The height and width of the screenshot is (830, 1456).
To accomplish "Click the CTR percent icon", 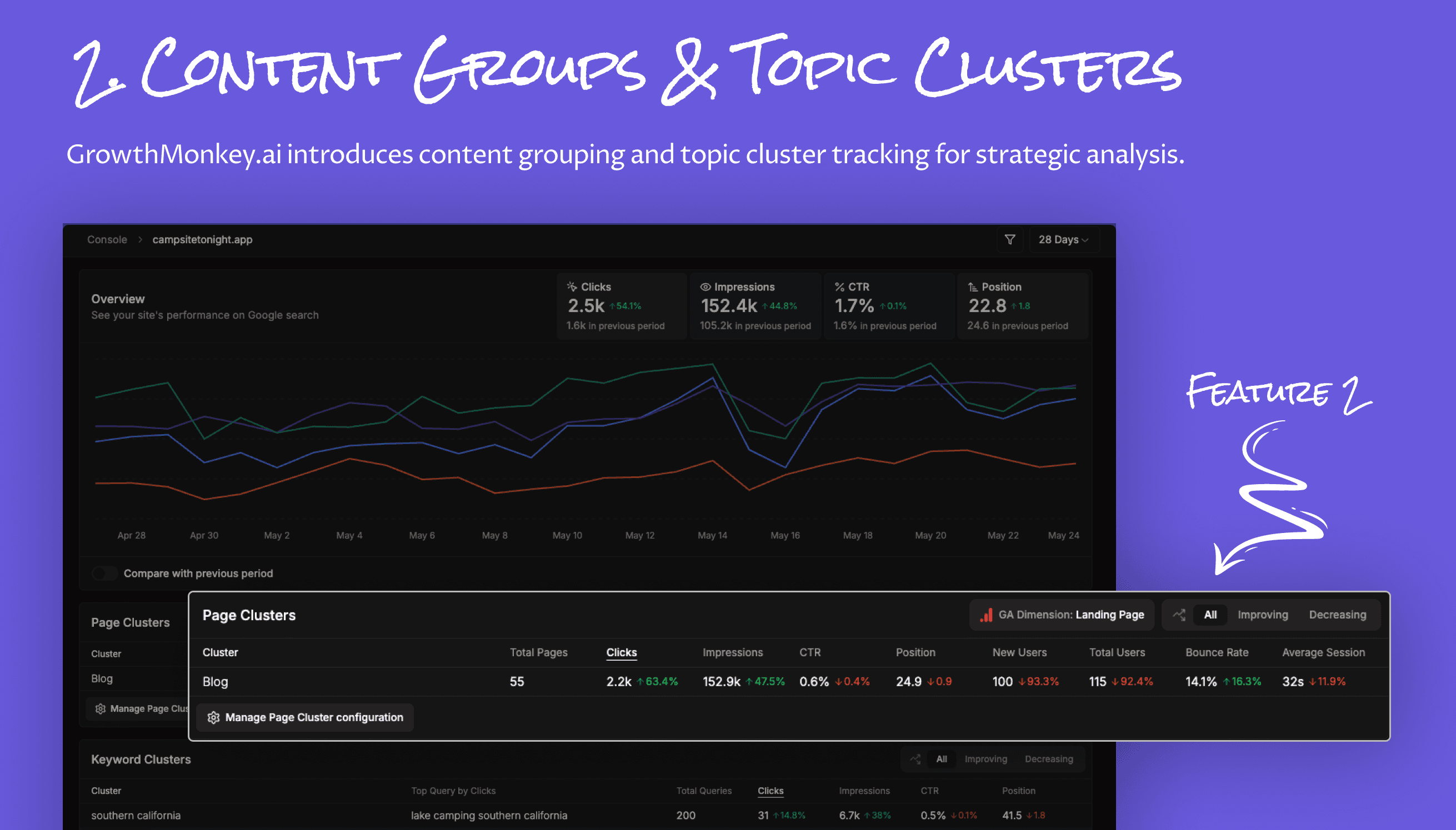I will click(x=839, y=286).
